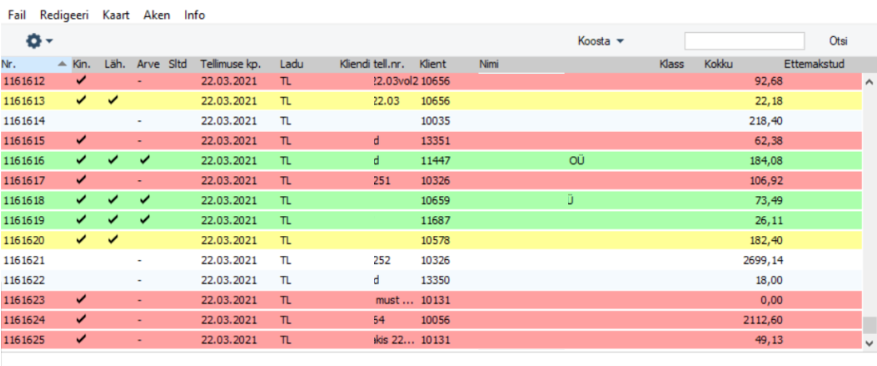Image resolution: width=877 pixels, height=366 pixels.
Task: Click Läh. checkmark in row 1161618
Action: tap(114, 200)
